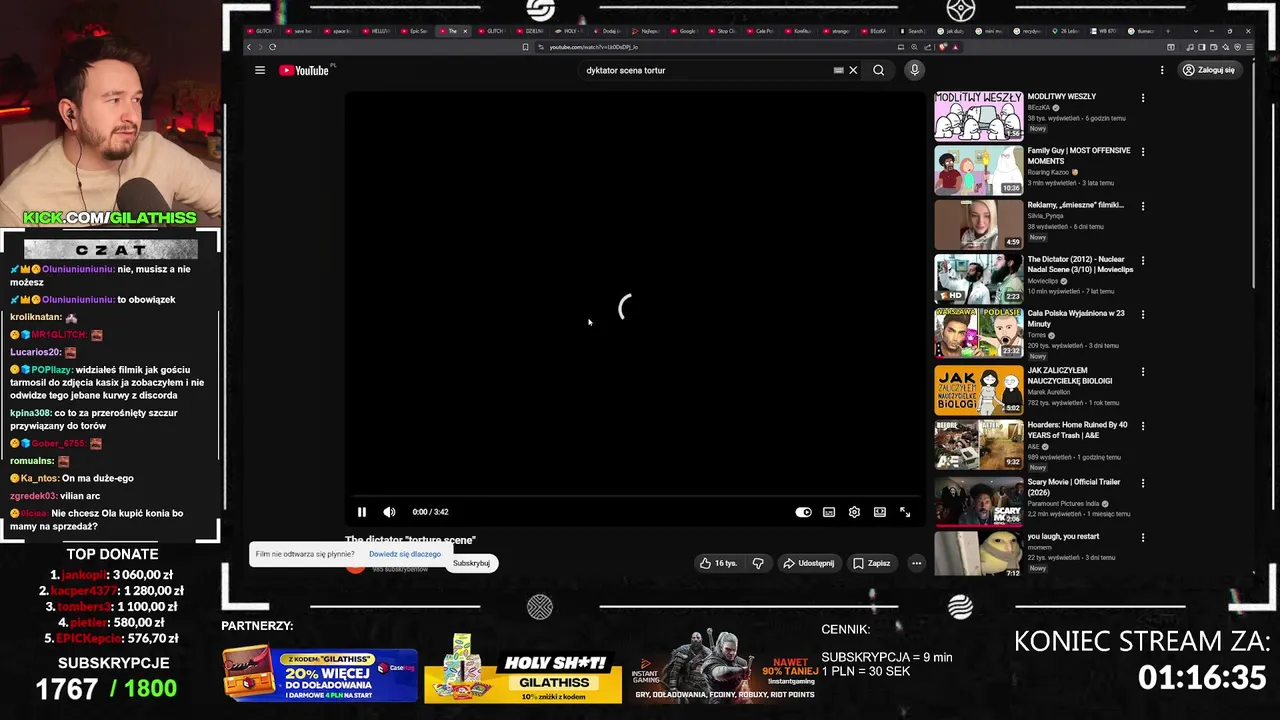Switch to the 'Cała Pol' browser tab
1280x720 pixels.
tap(760, 31)
